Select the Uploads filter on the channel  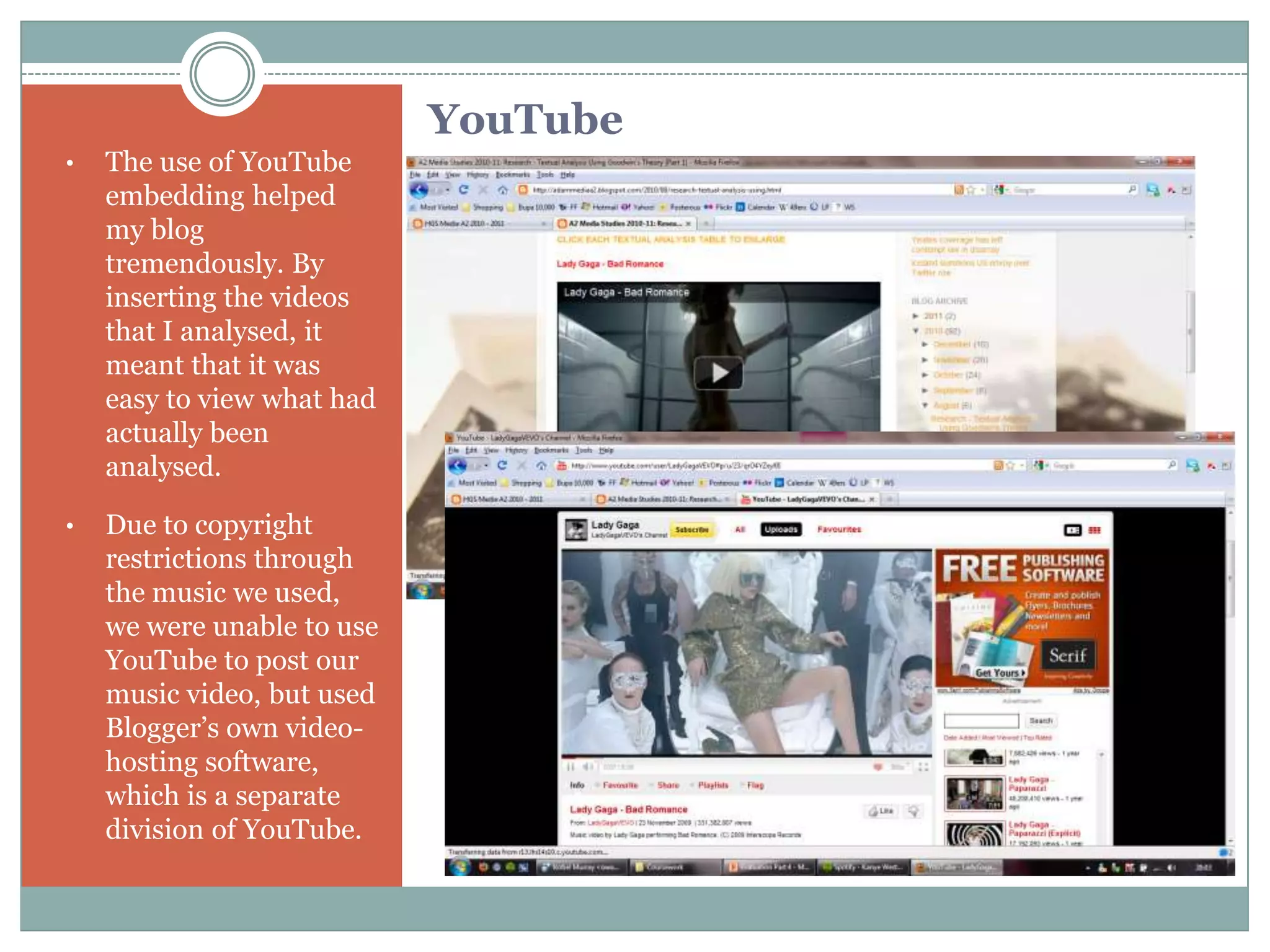click(x=781, y=529)
